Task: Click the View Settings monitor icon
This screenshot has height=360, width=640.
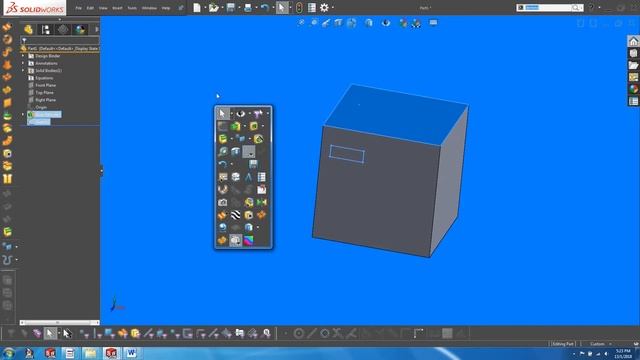Action: click(433, 22)
